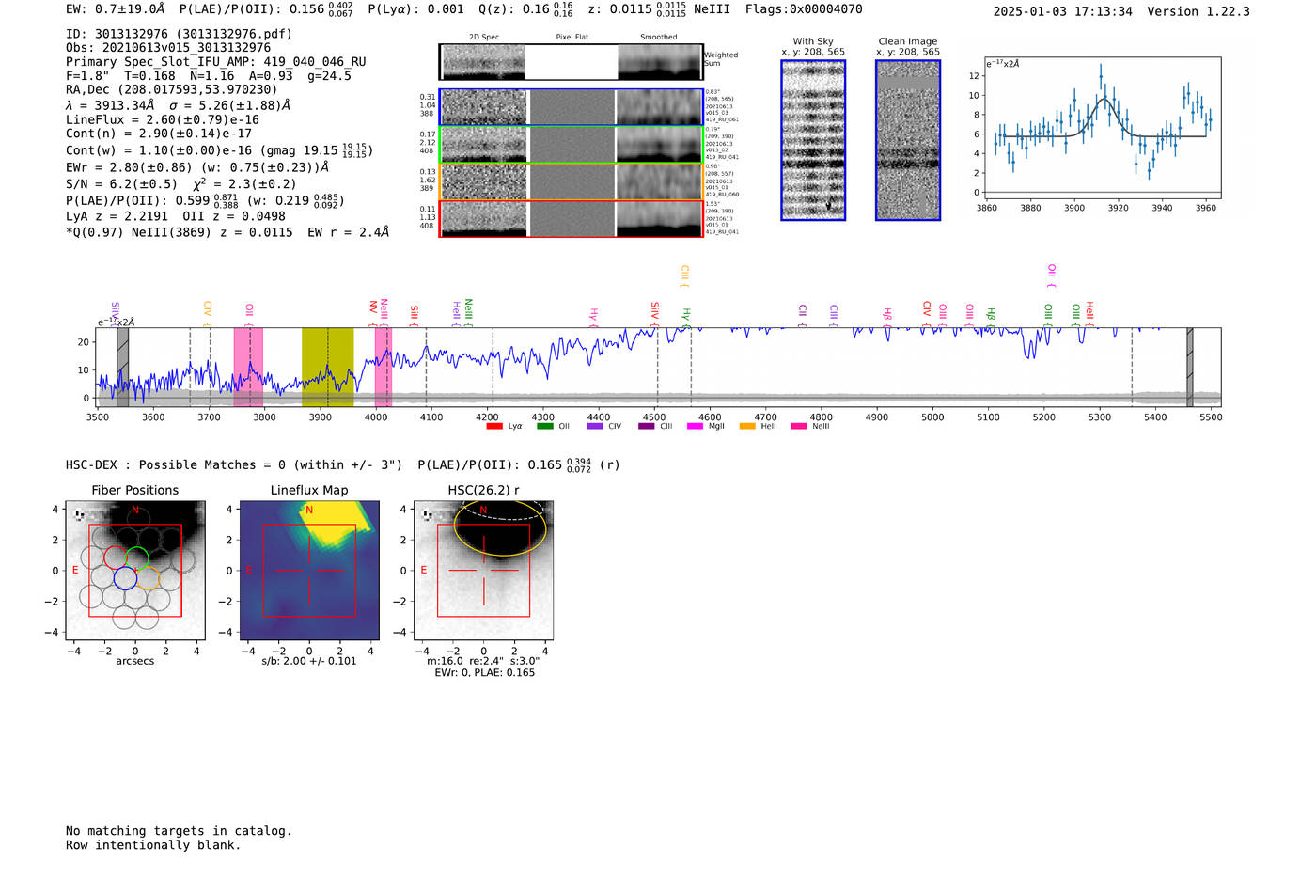1316x896 pixels.
Task: Click the Obs: 20210613v015_3013132976 line
Action: (168, 48)
